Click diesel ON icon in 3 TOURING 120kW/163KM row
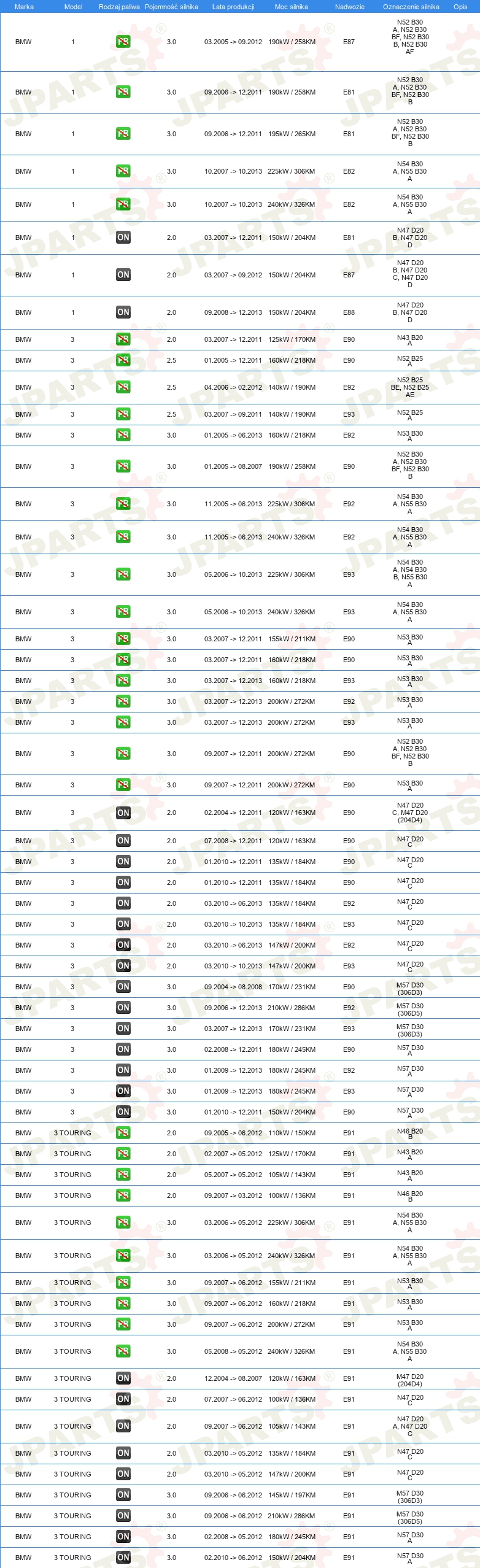Screen dimensions: 480x1568 (x=123, y=1378)
